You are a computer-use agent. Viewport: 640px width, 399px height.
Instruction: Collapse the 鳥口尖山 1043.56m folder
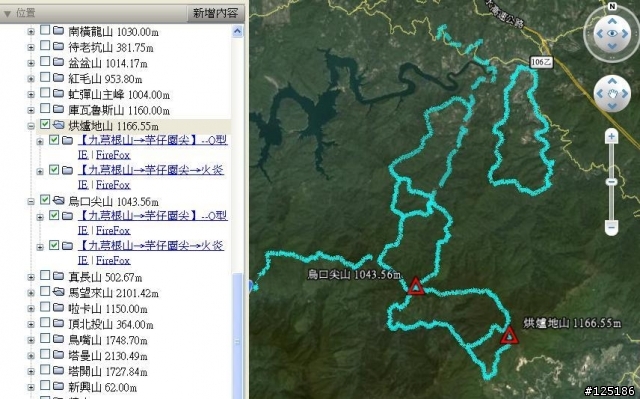tap(31, 202)
